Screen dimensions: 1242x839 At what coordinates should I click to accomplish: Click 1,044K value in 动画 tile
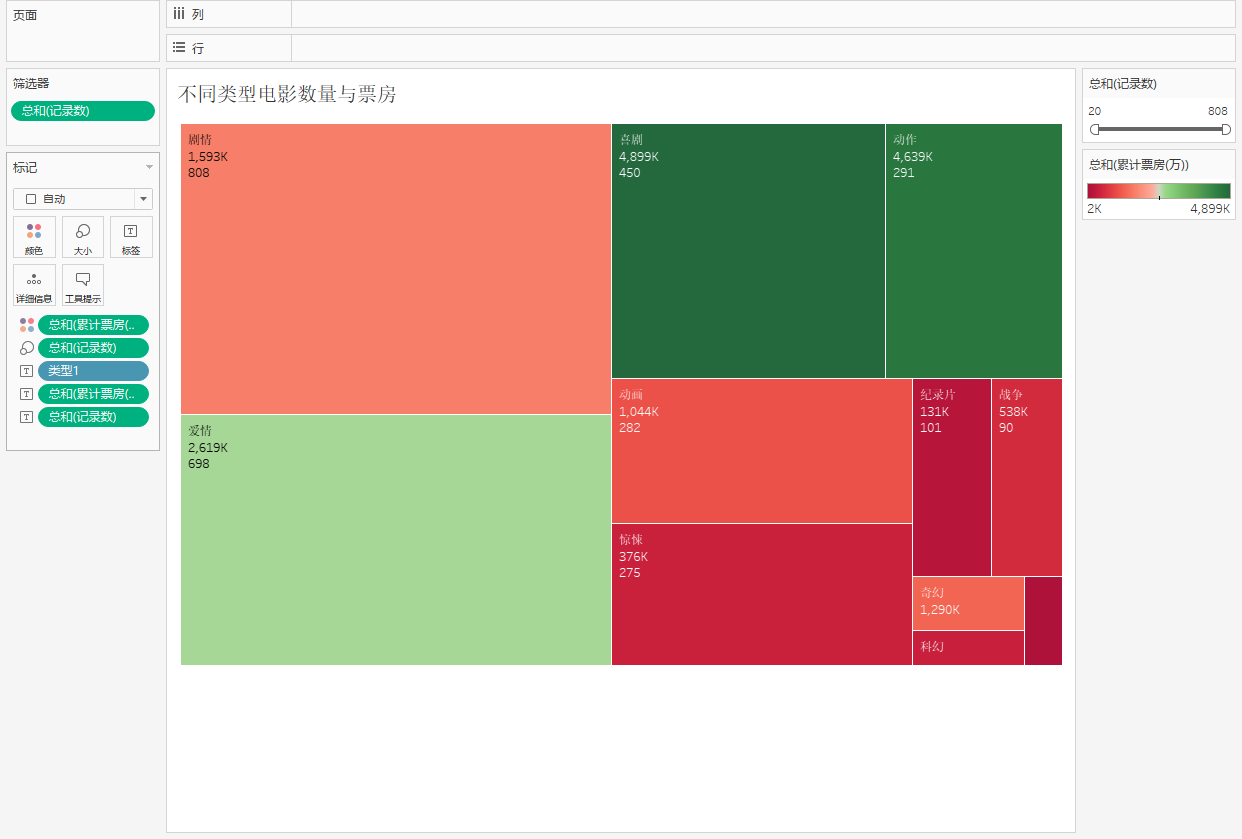[639, 411]
